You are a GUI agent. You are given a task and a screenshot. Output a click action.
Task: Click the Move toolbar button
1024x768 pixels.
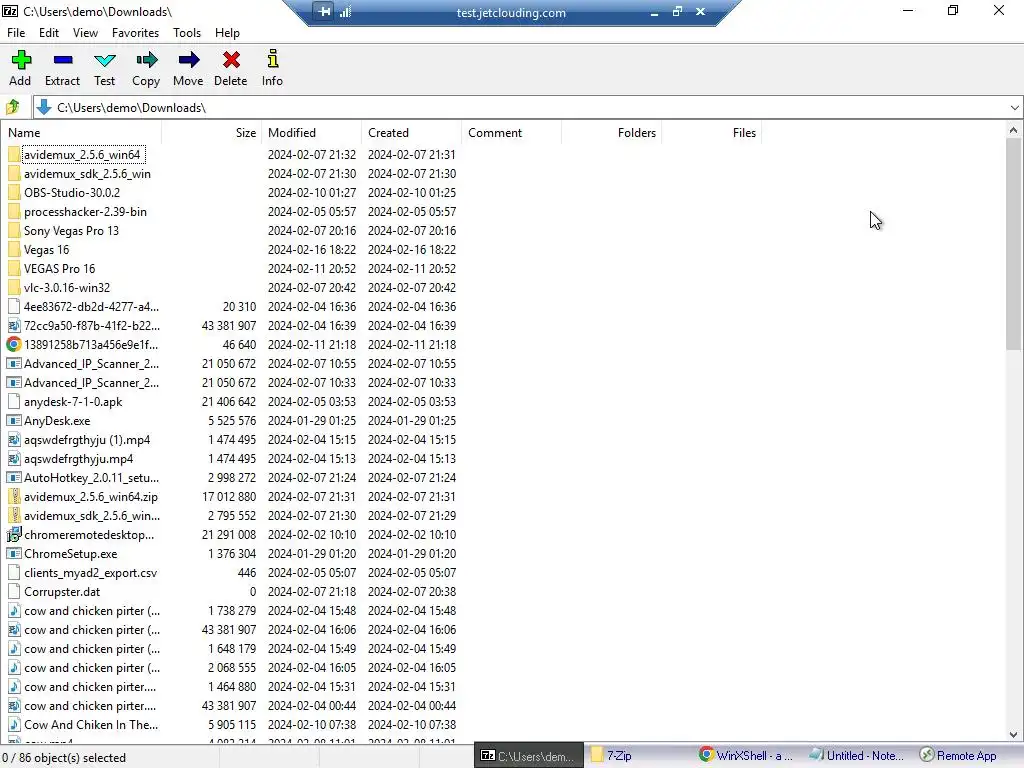click(188, 68)
